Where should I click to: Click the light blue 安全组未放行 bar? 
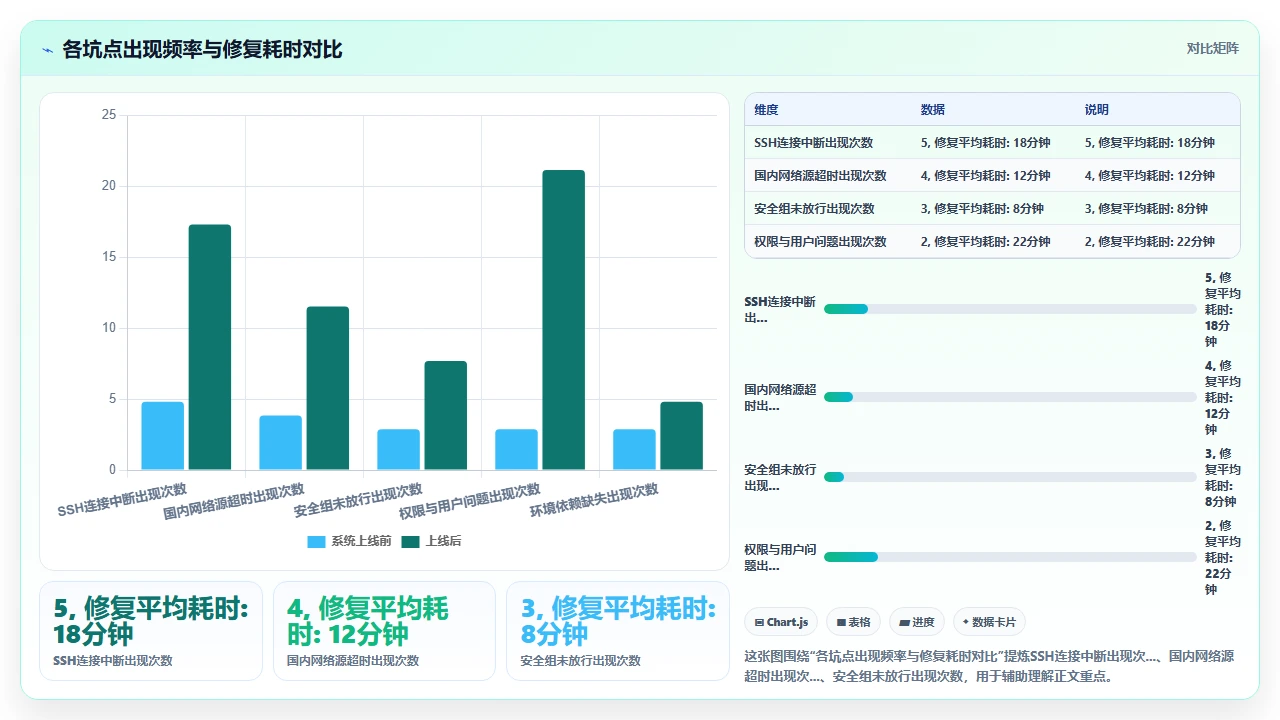coord(399,450)
